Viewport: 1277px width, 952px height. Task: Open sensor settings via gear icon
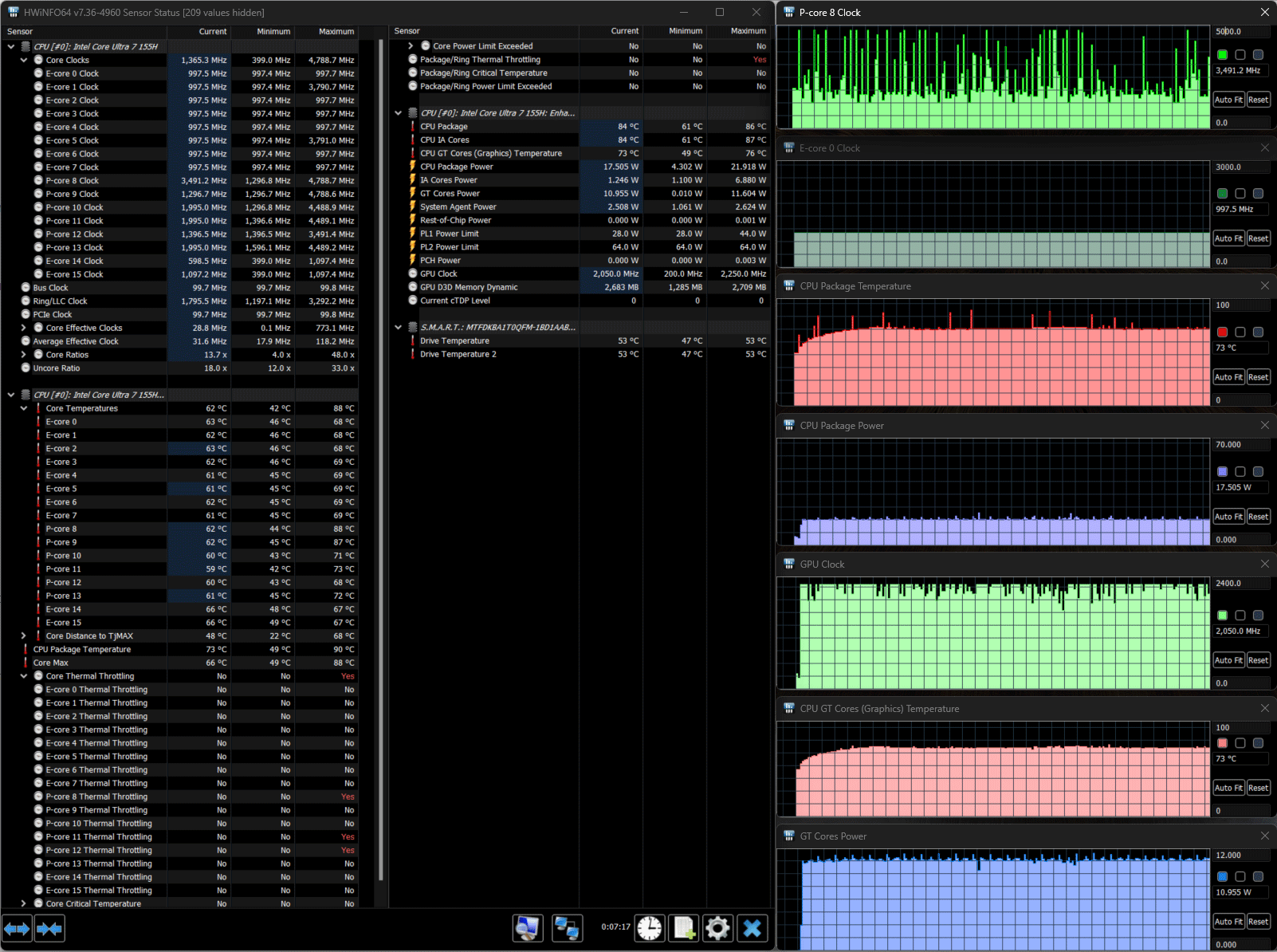pyautogui.click(x=717, y=928)
